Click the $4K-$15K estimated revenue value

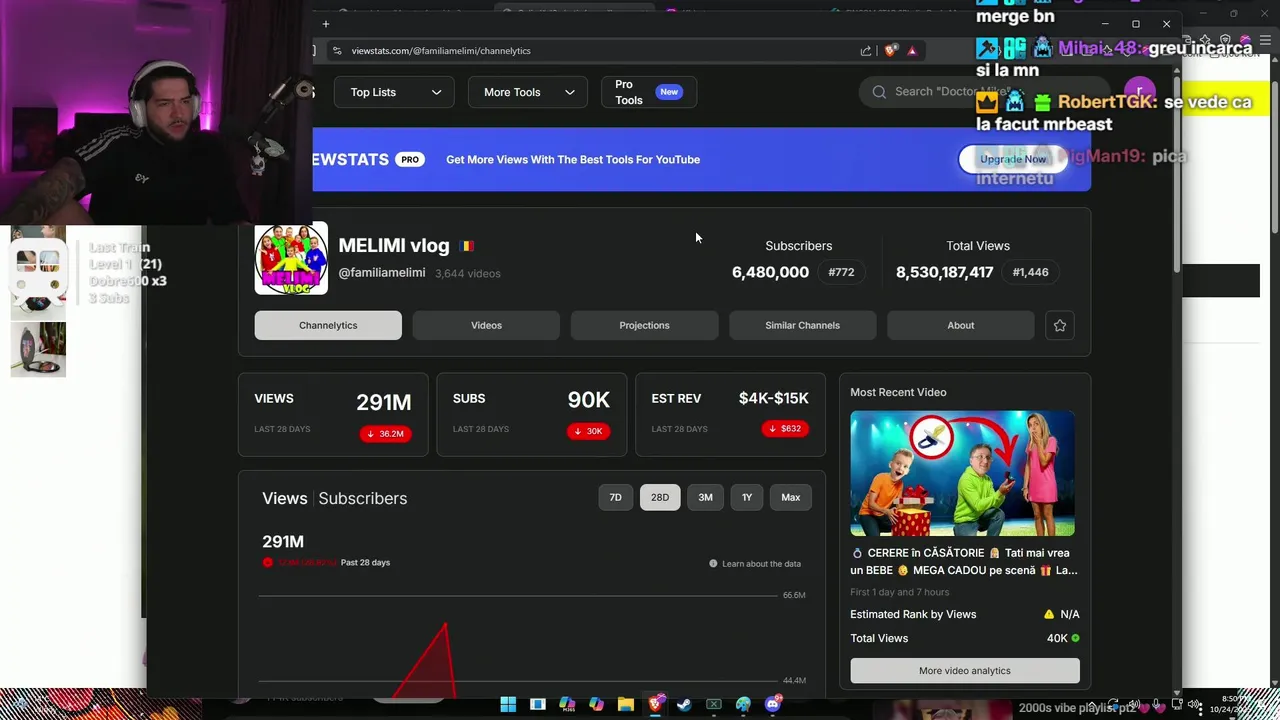coord(774,398)
